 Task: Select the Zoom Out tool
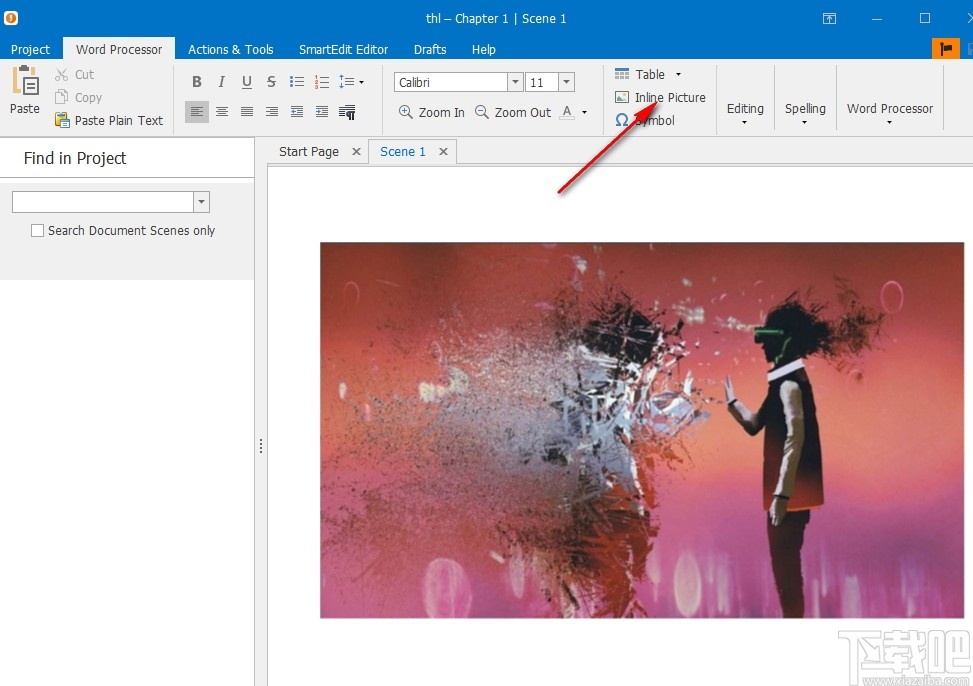click(513, 112)
